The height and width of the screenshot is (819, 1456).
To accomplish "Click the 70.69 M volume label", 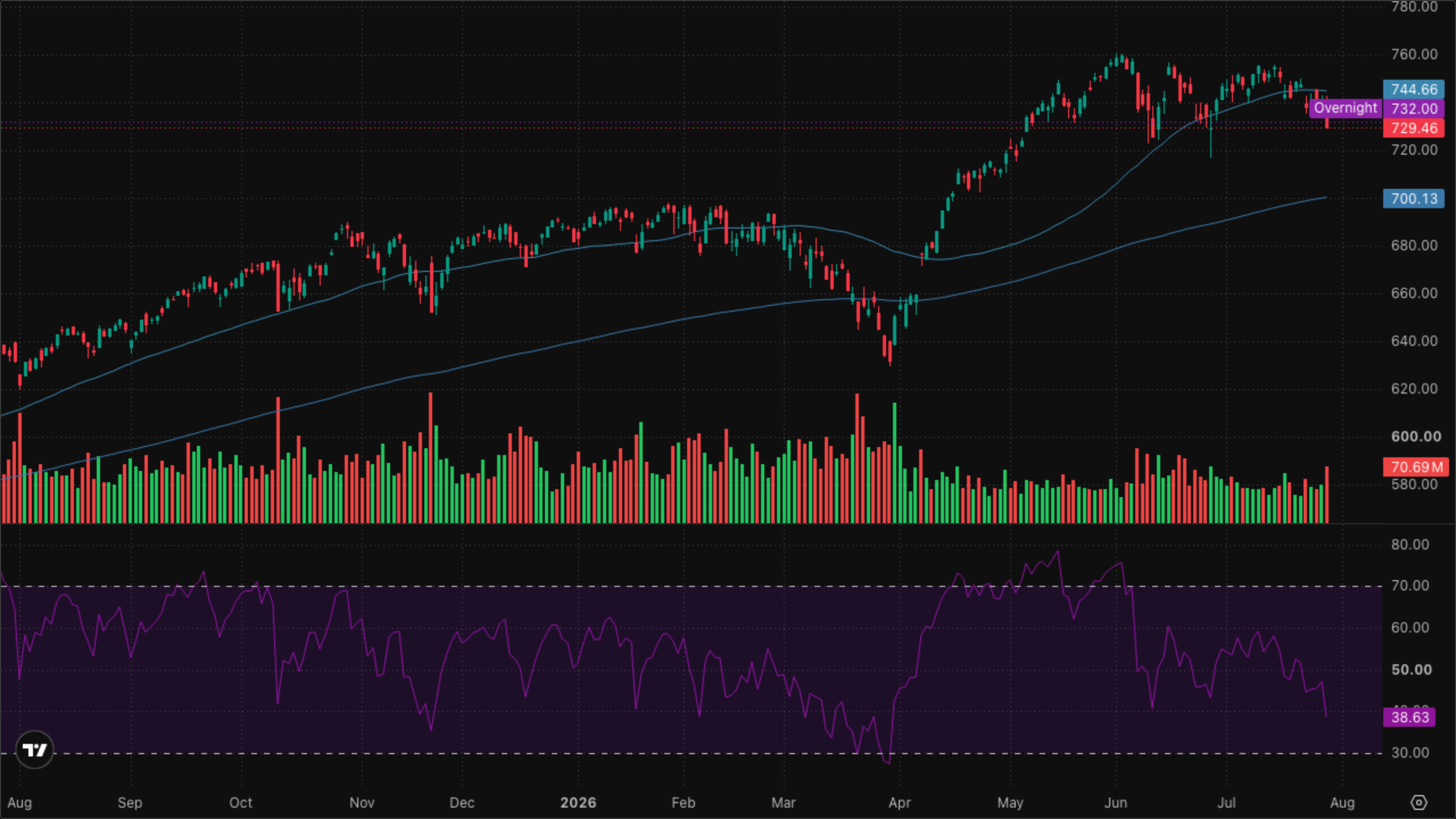I will pos(1416,467).
